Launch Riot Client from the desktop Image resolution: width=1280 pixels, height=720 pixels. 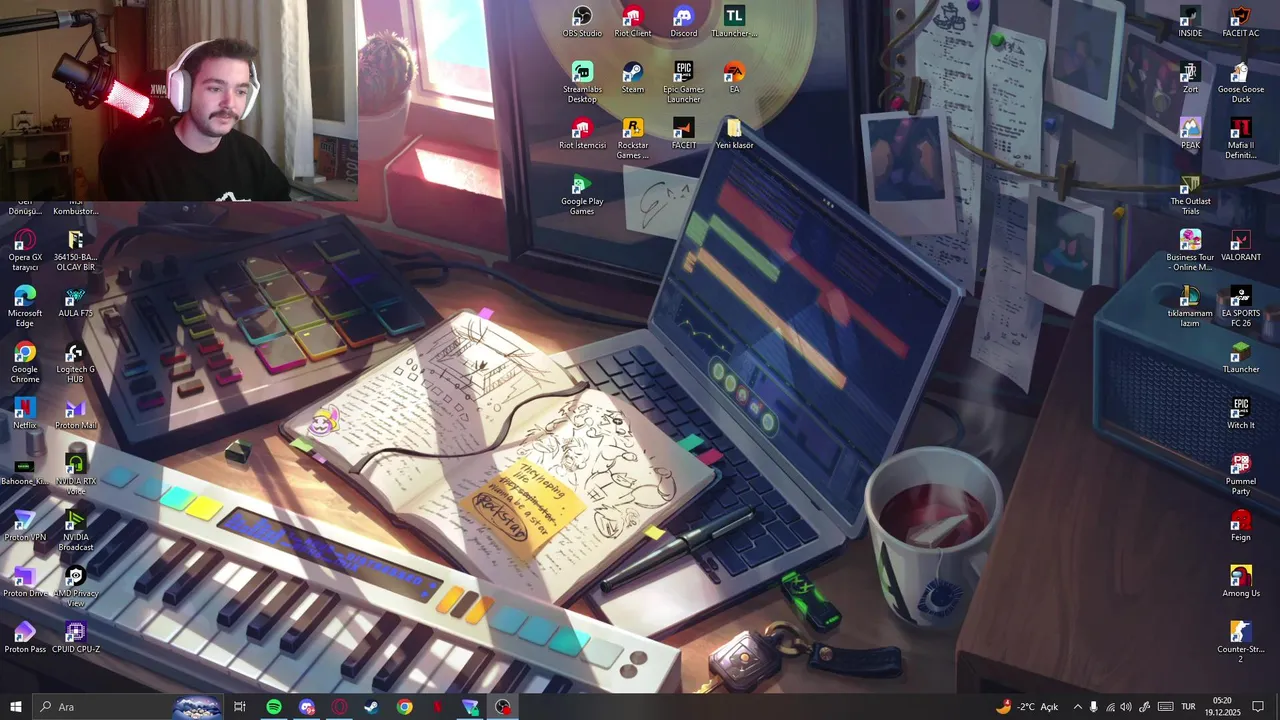(633, 22)
